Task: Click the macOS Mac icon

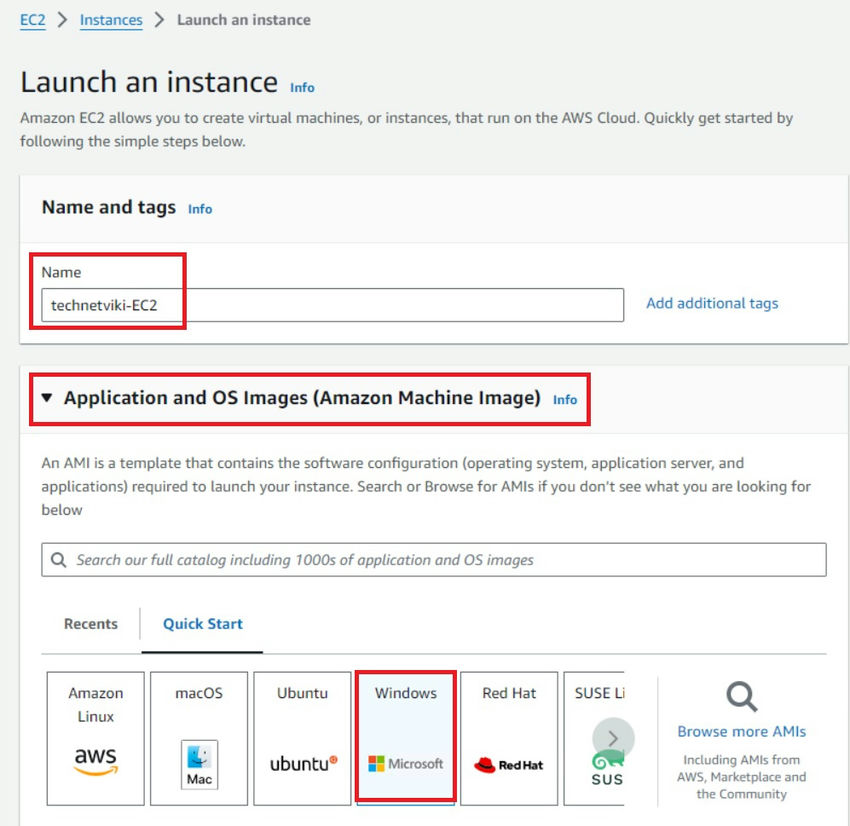Action: 199,765
